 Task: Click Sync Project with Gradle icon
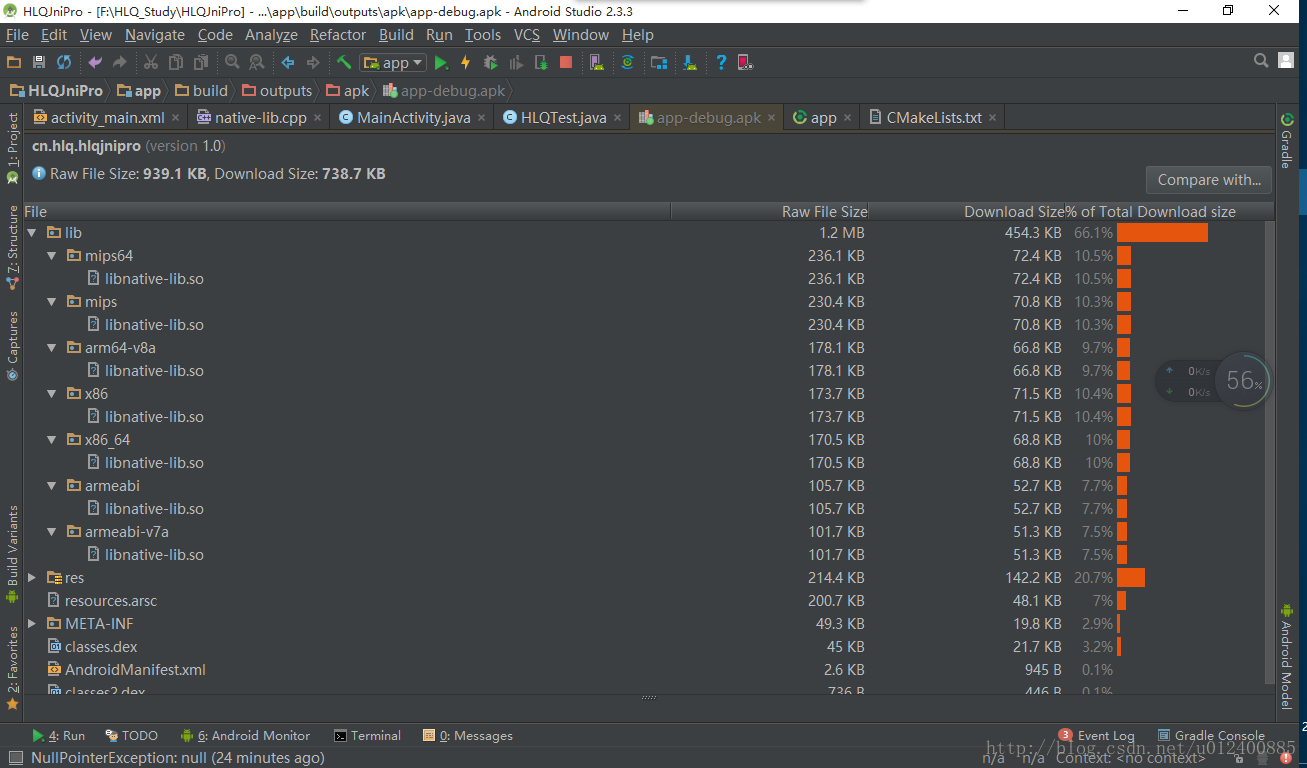627,62
